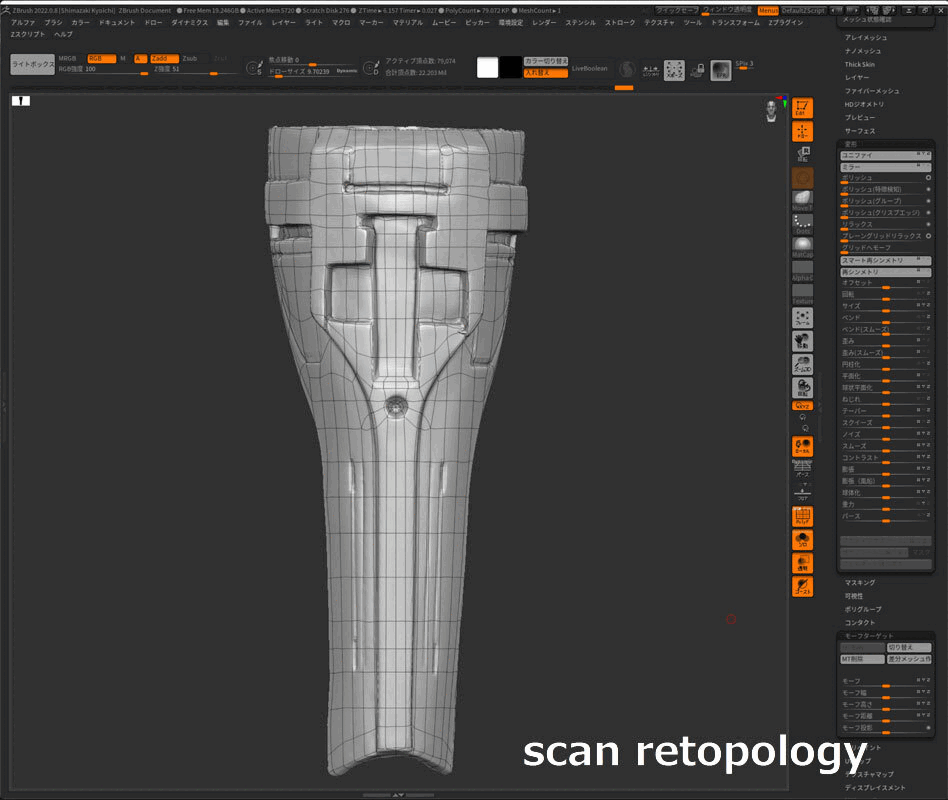948x800 pixels.
Task: Open the ブラシ (Brush) menu
Action: pos(53,22)
